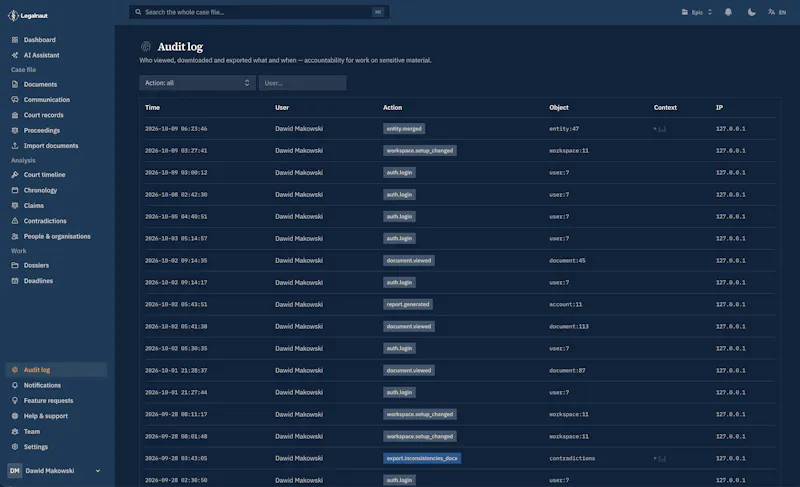Open Team link in sidebar
This screenshot has width=800, height=487.
(x=32, y=431)
